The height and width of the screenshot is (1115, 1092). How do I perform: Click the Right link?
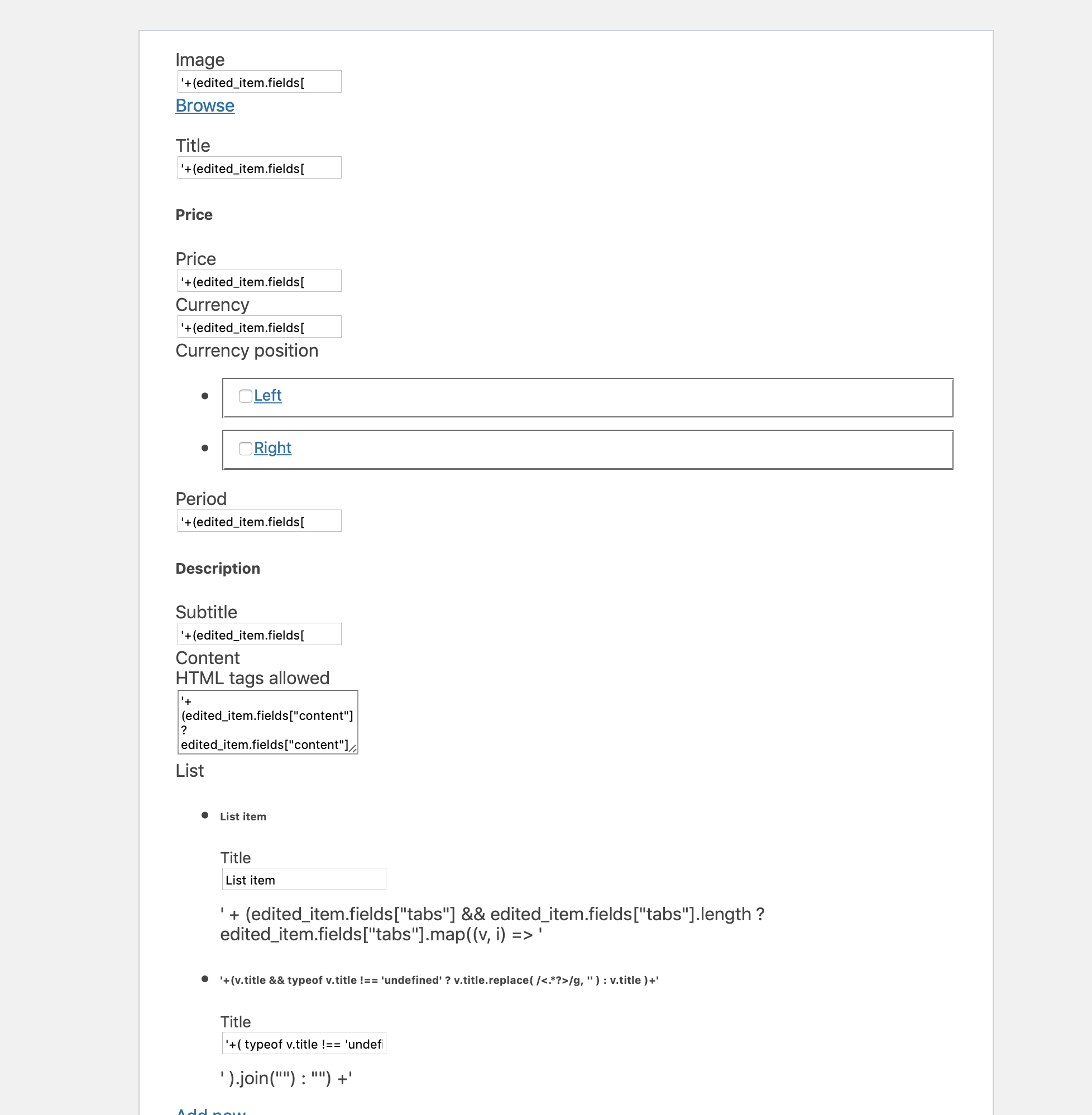pos(272,448)
